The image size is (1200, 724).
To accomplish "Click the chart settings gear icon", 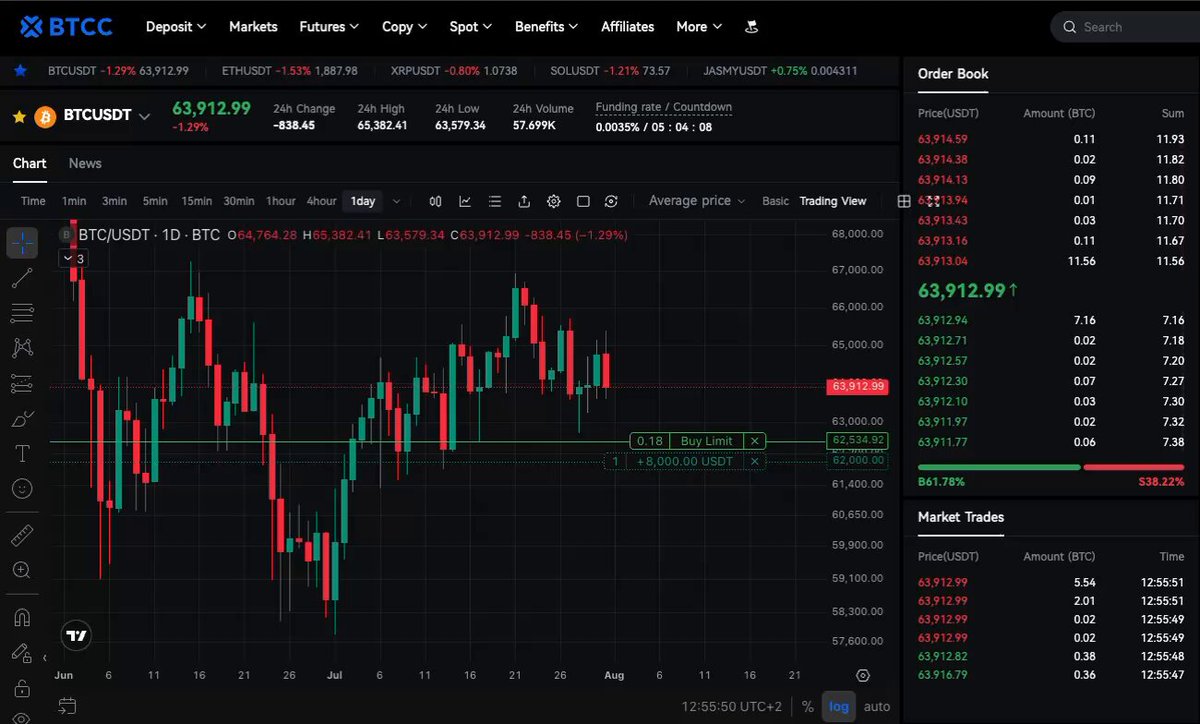I will coord(553,201).
